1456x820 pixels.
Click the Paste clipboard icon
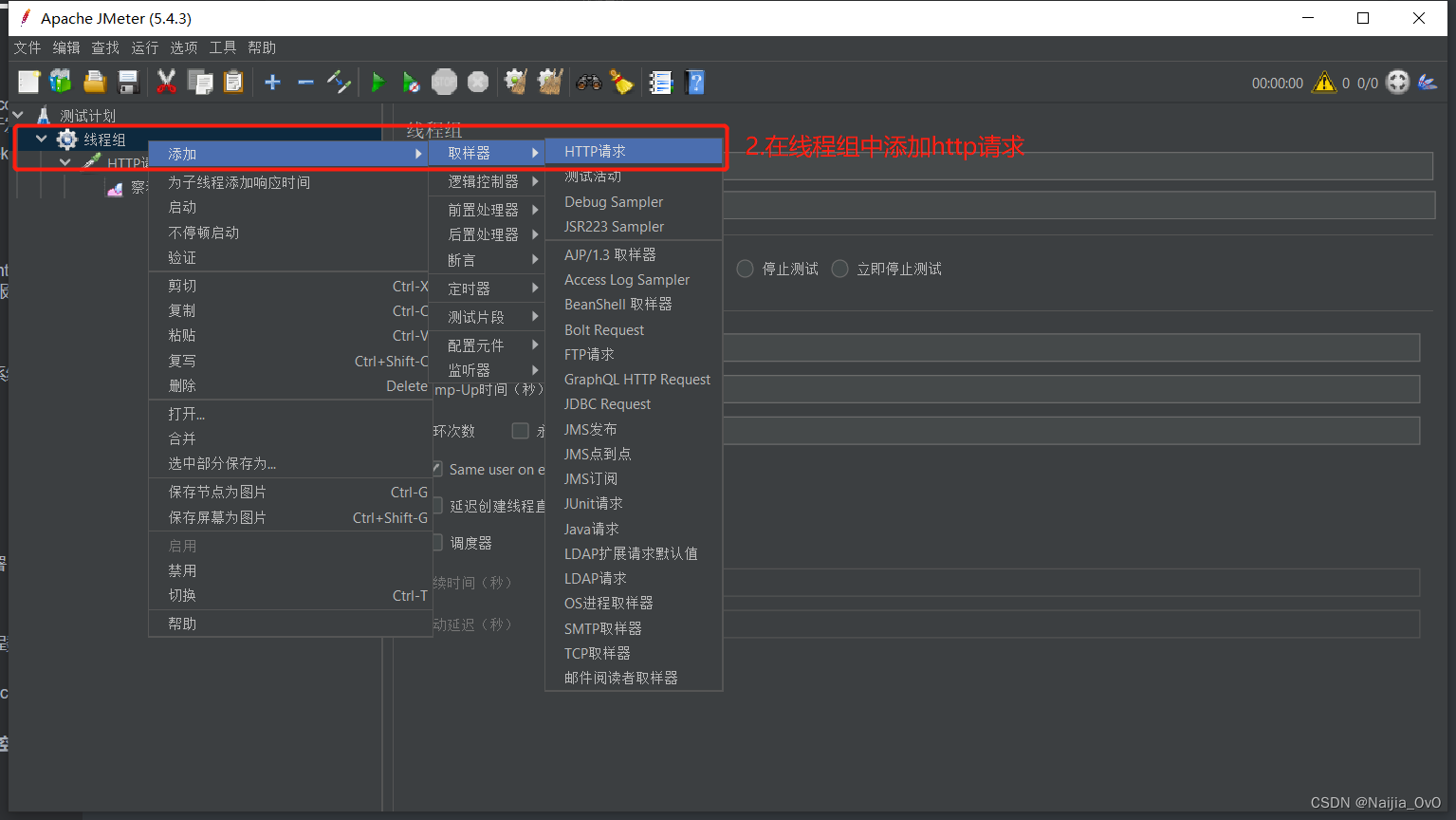pos(233,83)
